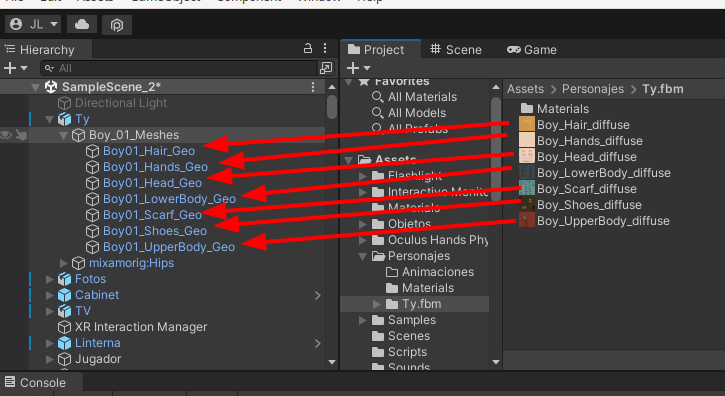
Task: Toggle visibility eye for Boy_01_Meshes
Action: coord(6,135)
